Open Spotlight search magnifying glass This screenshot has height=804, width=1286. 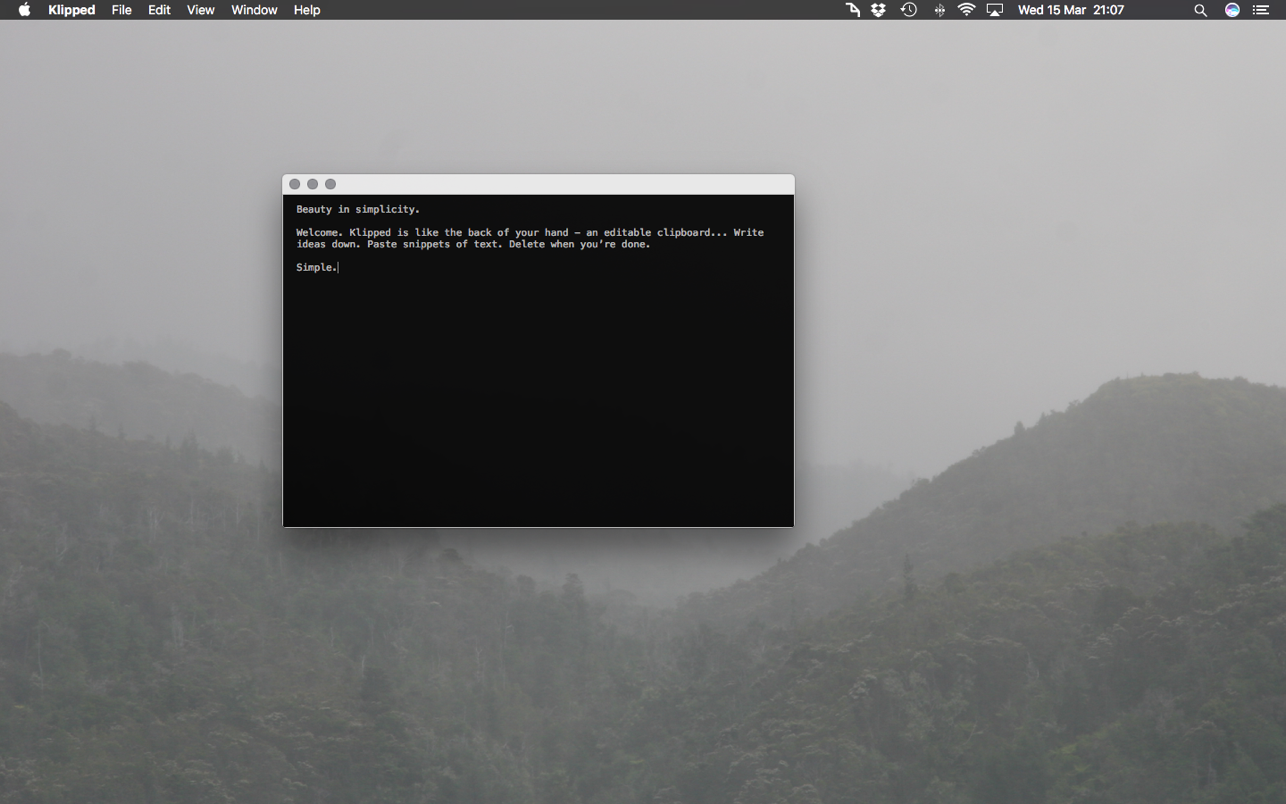1200,10
